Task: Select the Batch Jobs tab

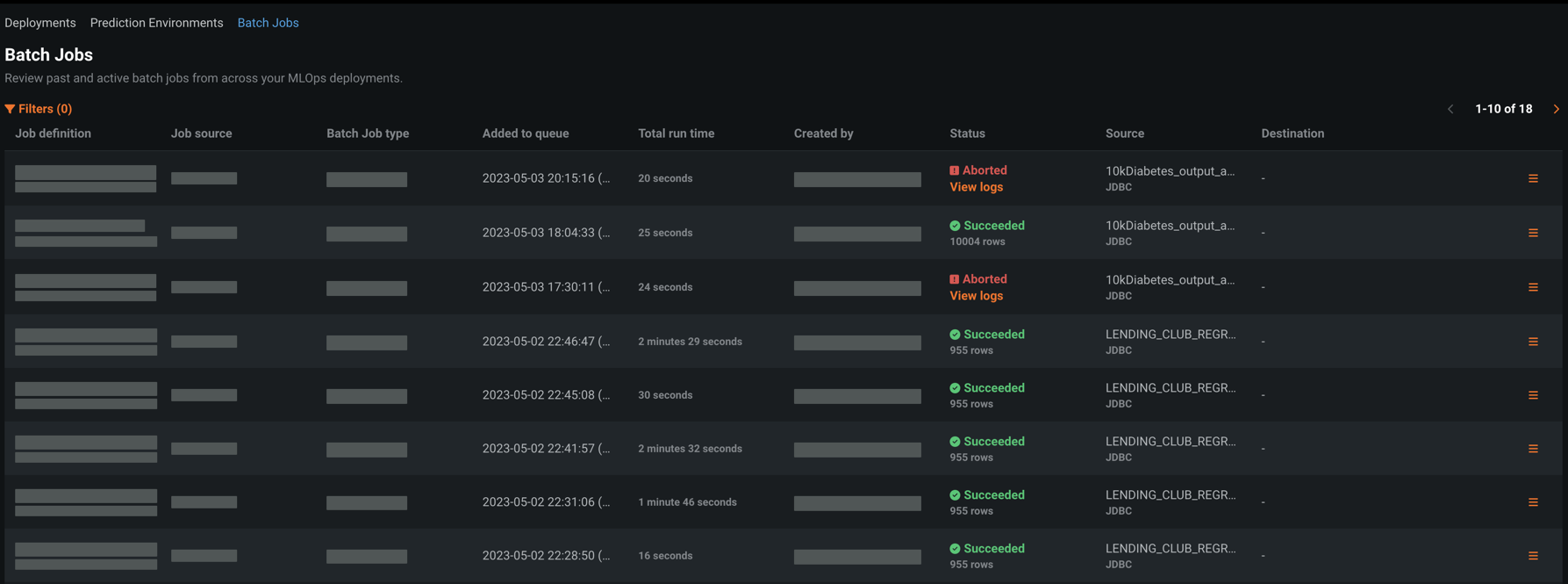Action: [x=268, y=23]
